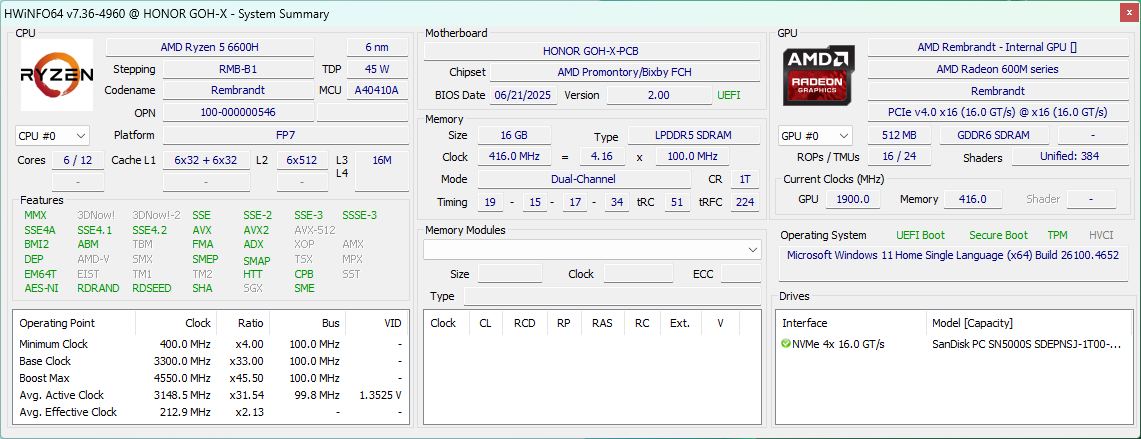Click the UEFI Boot status label
This screenshot has width=1141, height=439.
click(921, 235)
